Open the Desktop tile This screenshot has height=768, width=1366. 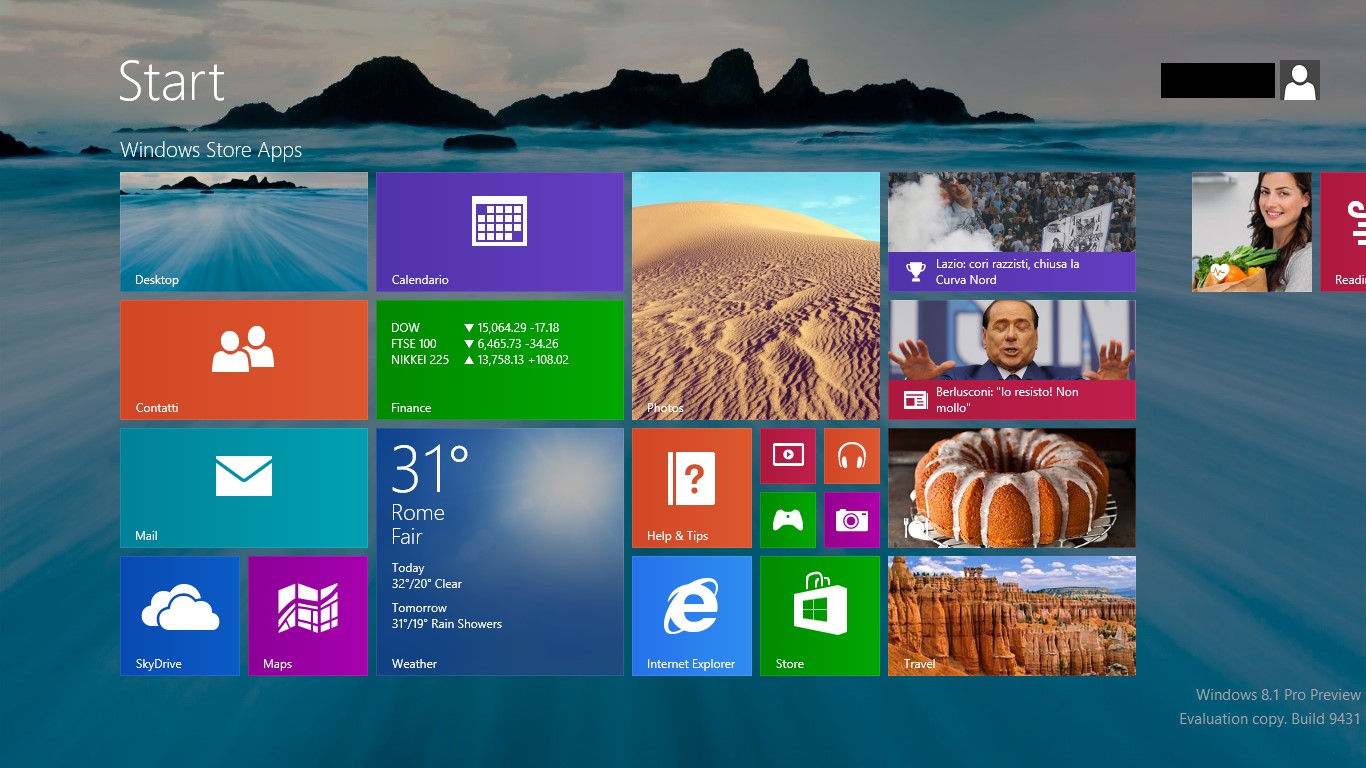tap(244, 232)
